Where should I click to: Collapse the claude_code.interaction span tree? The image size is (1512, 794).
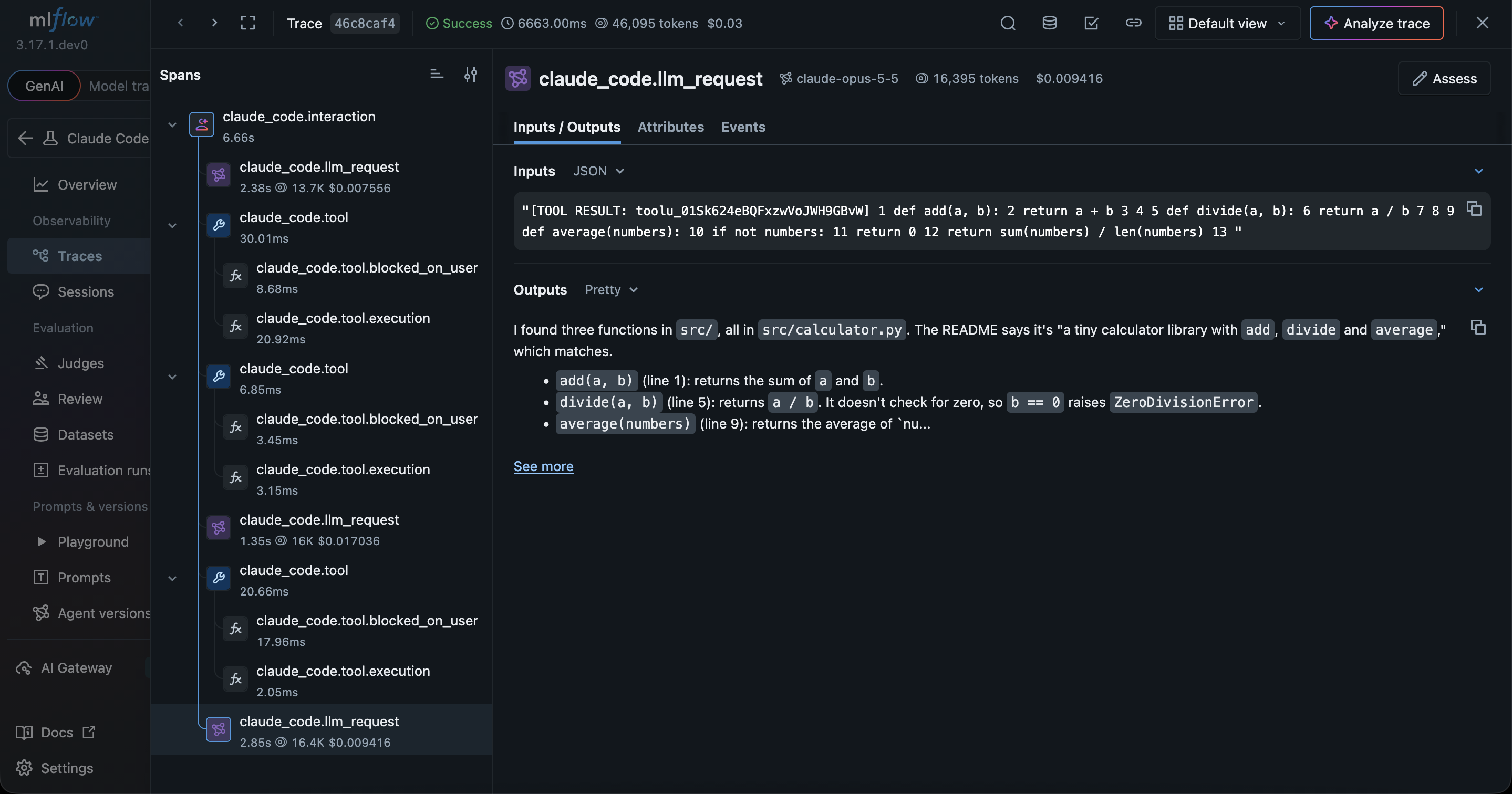[x=172, y=125]
